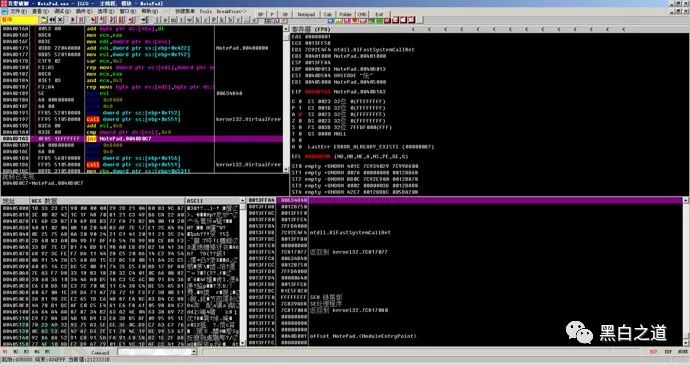Open Run trace with ... icon
The image size is (690, 365).
click(x=246, y=20)
